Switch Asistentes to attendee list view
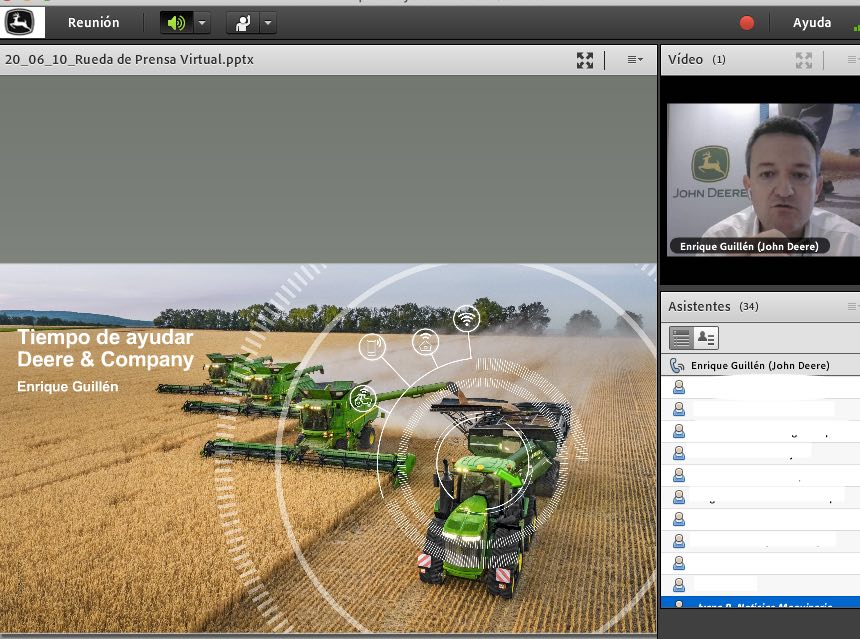Viewport: 860px width, 639px height. (x=684, y=337)
